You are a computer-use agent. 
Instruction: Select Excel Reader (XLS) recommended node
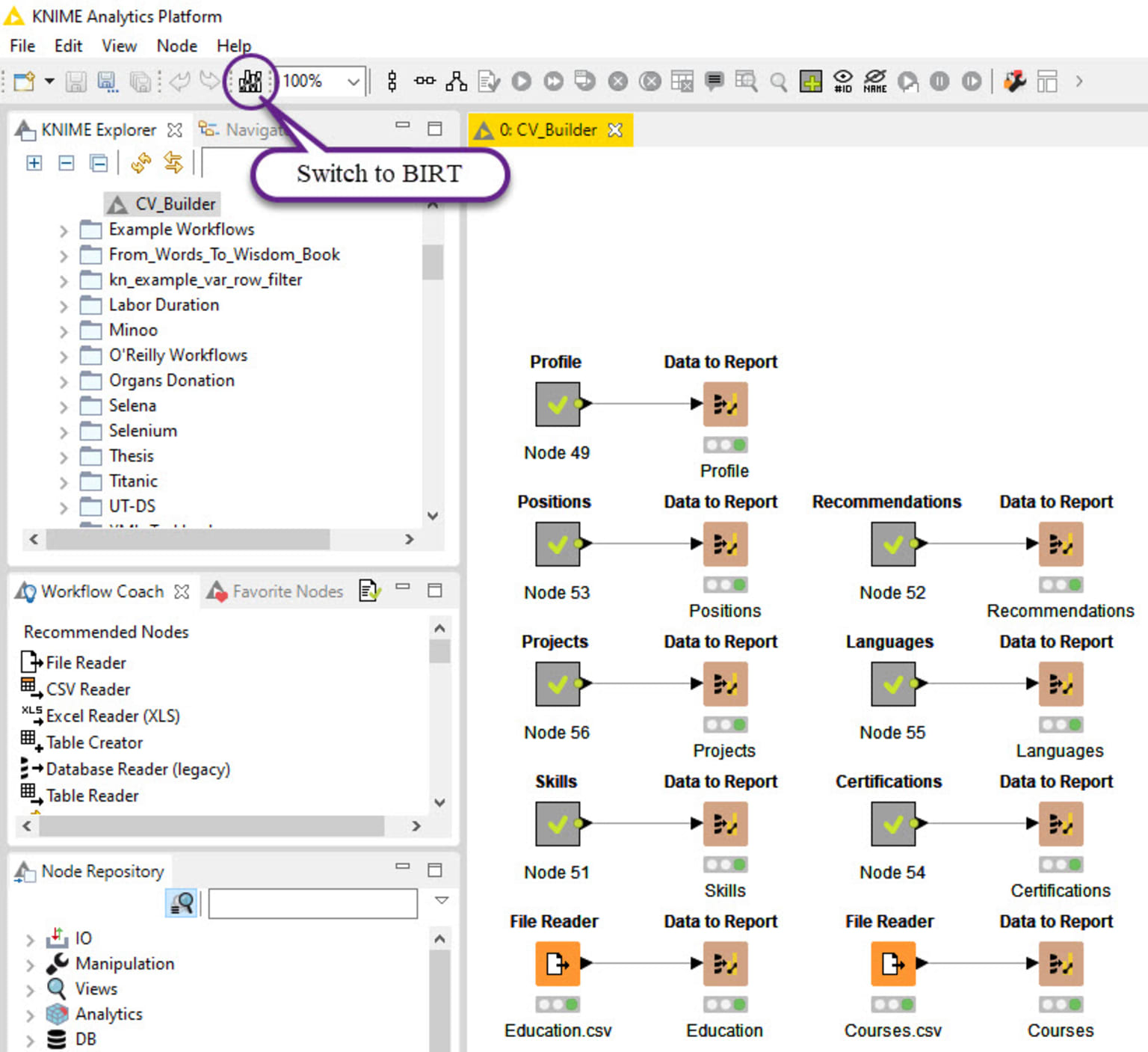(100, 716)
